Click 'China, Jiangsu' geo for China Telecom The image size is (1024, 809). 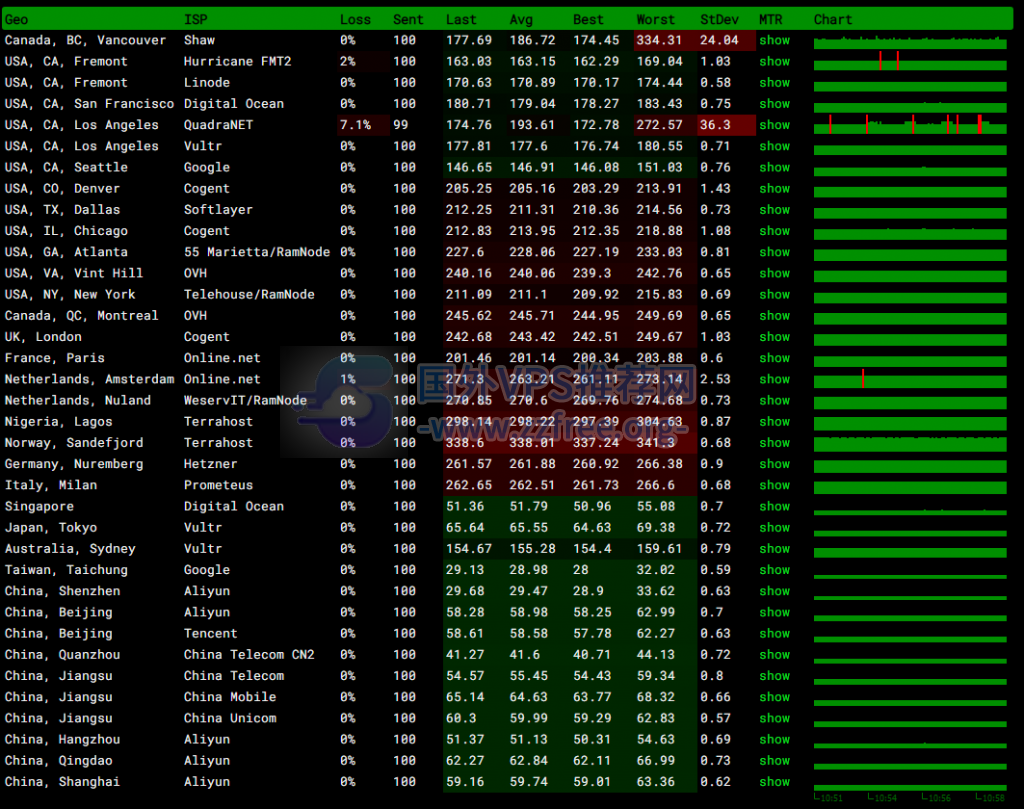coord(59,676)
